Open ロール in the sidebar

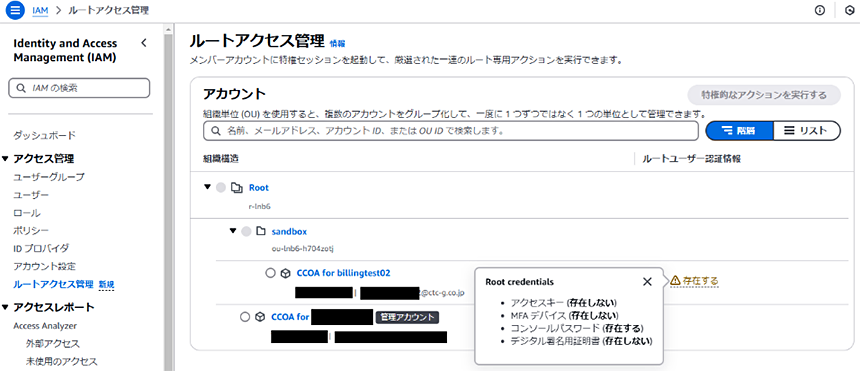27,212
